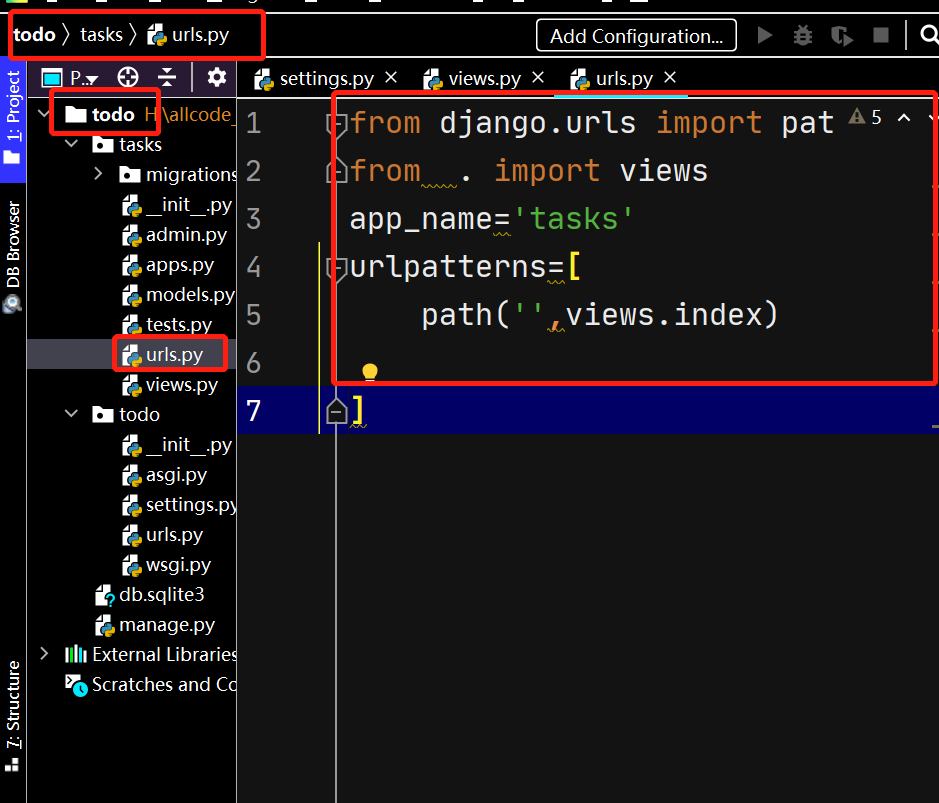This screenshot has width=939, height=803.
Task: Close the urls.py tab
Action: (x=670, y=77)
